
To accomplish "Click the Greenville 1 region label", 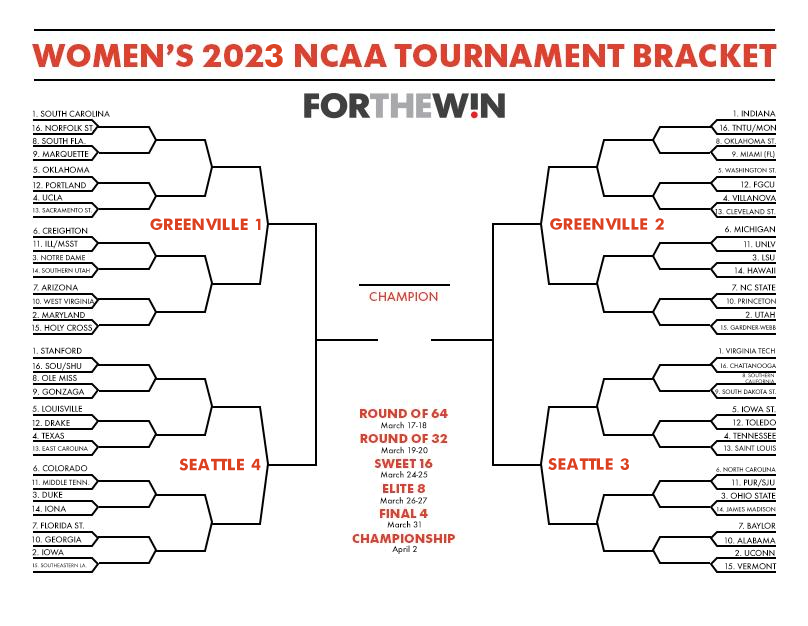I will pos(206,225).
